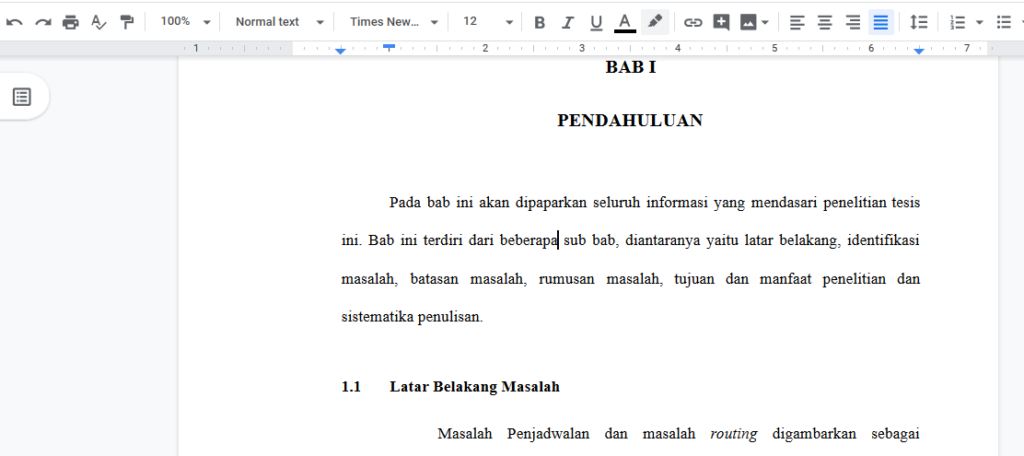Image resolution: width=1024 pixels, height=456 pixels.
Task: Open the line spacing options icon
Action: point(918,22)
